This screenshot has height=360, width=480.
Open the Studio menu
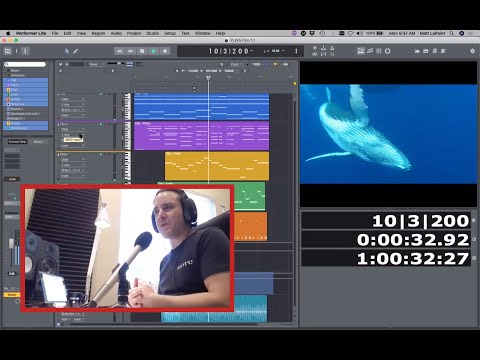tap(152, 33)
